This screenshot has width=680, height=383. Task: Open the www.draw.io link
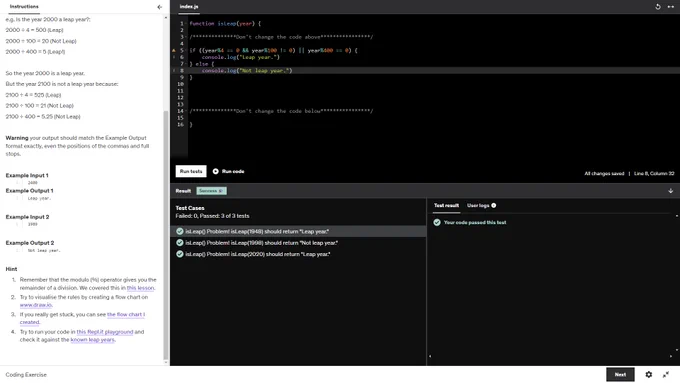(36, 305)
